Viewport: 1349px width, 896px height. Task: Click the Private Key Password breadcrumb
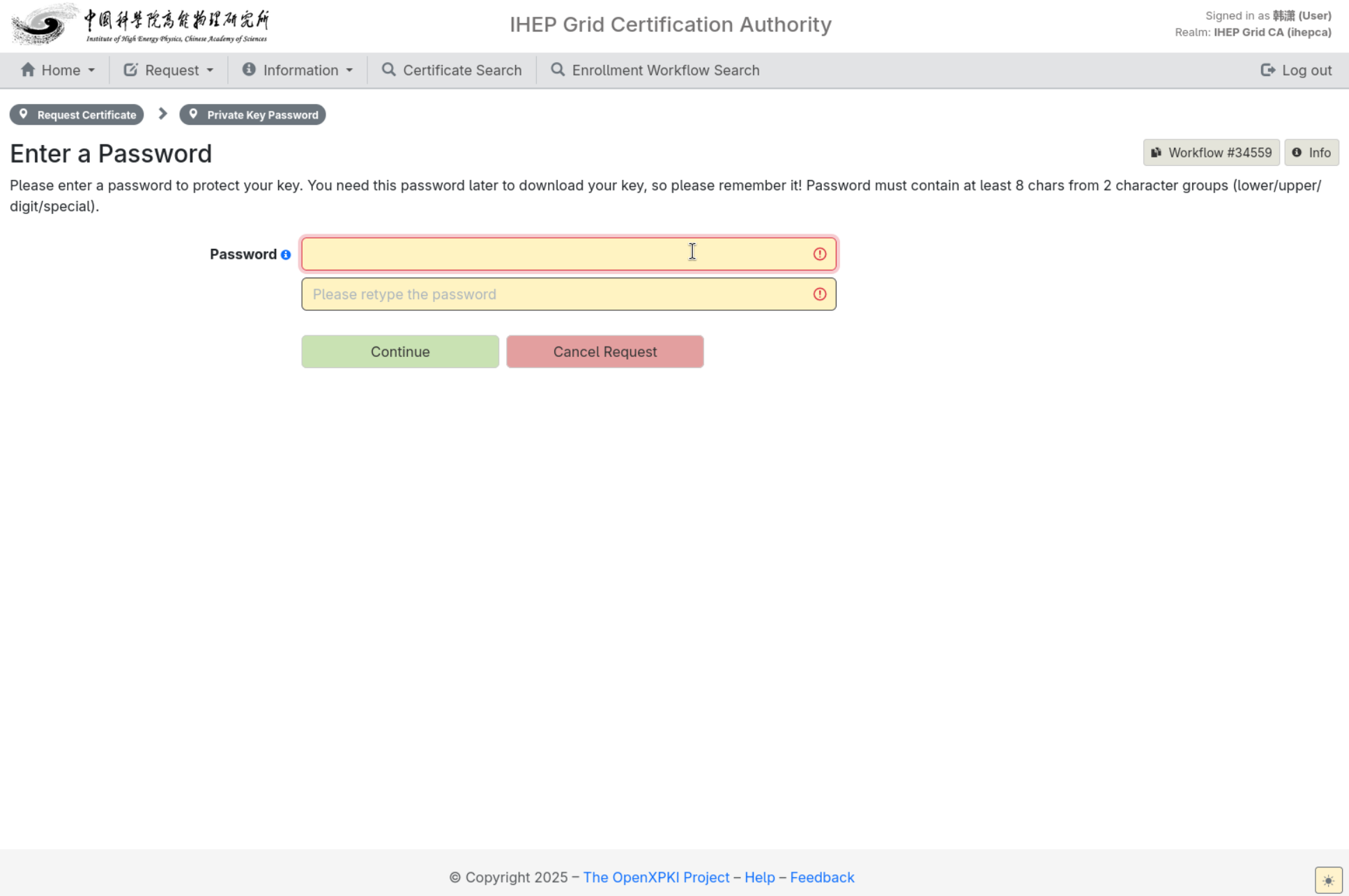click(x=252, y=115)
